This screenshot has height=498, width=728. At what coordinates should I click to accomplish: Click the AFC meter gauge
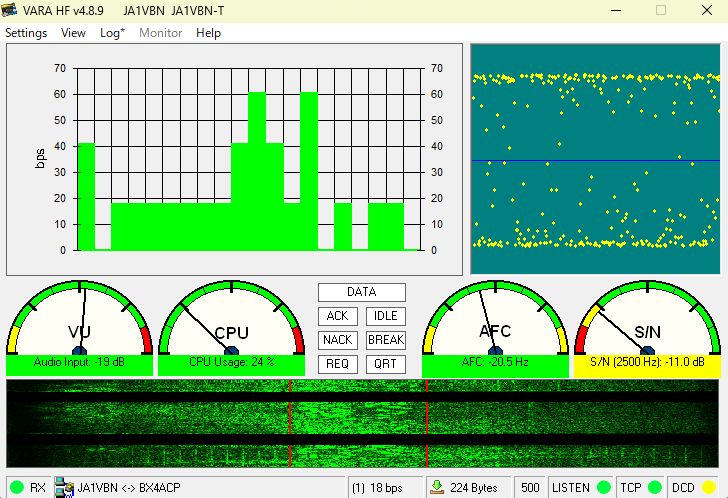click(495, 318)
